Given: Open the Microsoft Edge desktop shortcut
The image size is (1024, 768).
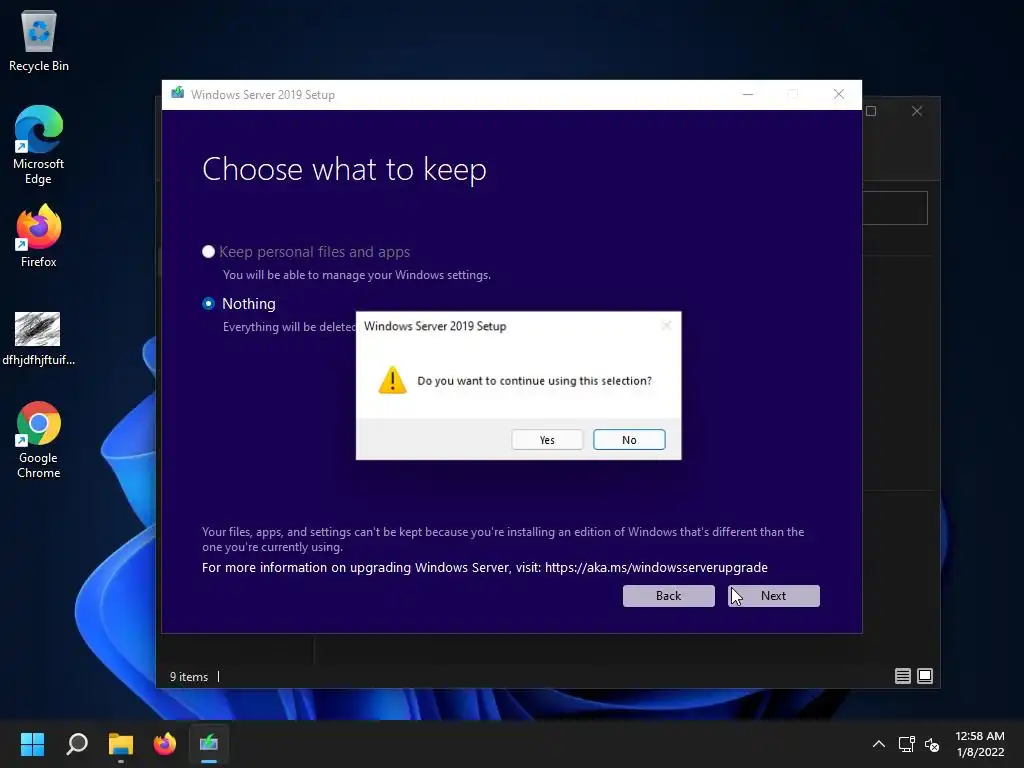Looking at the screenshot, I should pos(39,145).
